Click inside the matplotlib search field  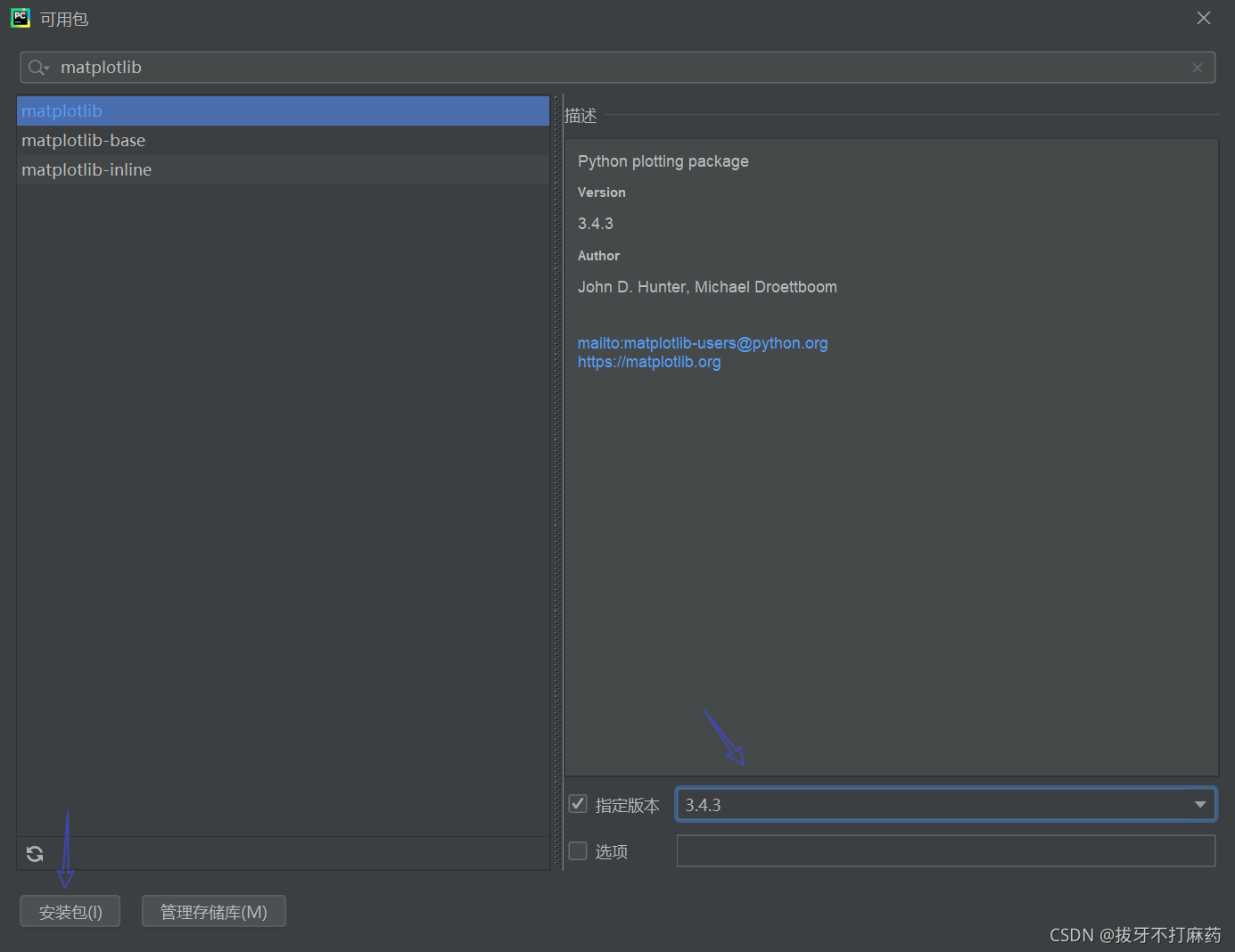pos(357,67)
